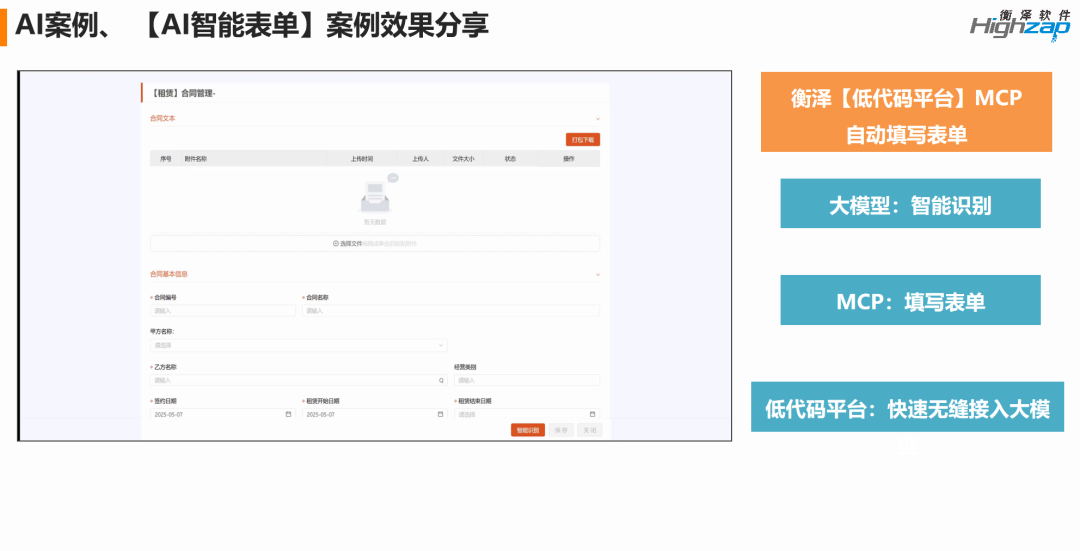Open calendar icon for 签约日期
Viewport: 1080px width, 551px height.
pos(288,414)
